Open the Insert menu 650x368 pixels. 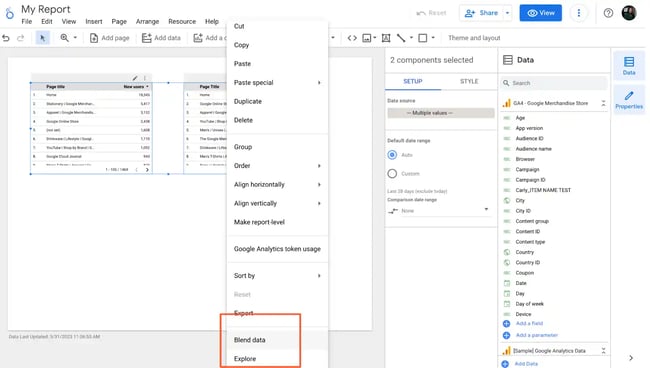(94, 22)
